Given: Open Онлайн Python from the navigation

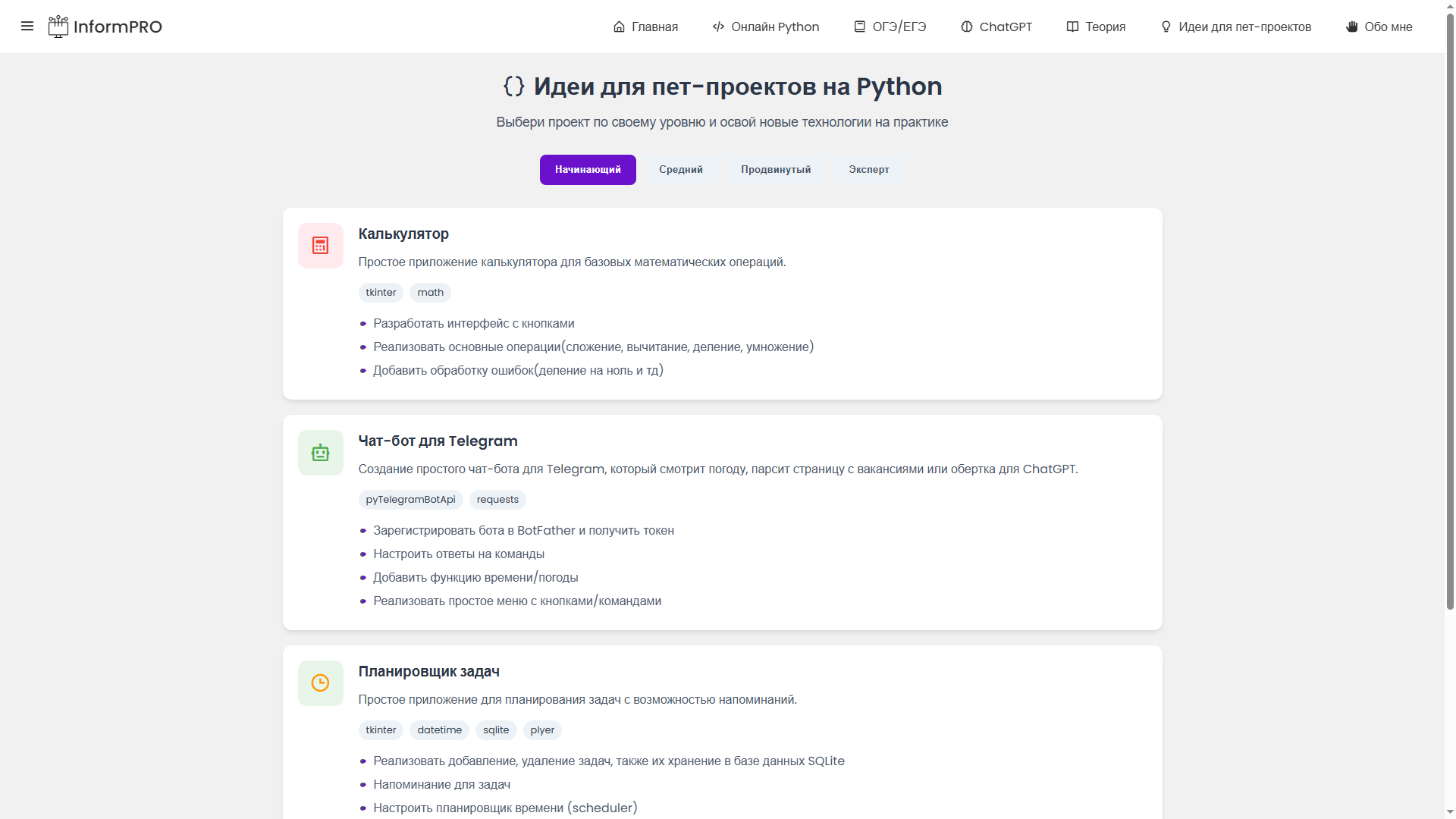Looking at the screenshot, I should (x=766, y=27).
